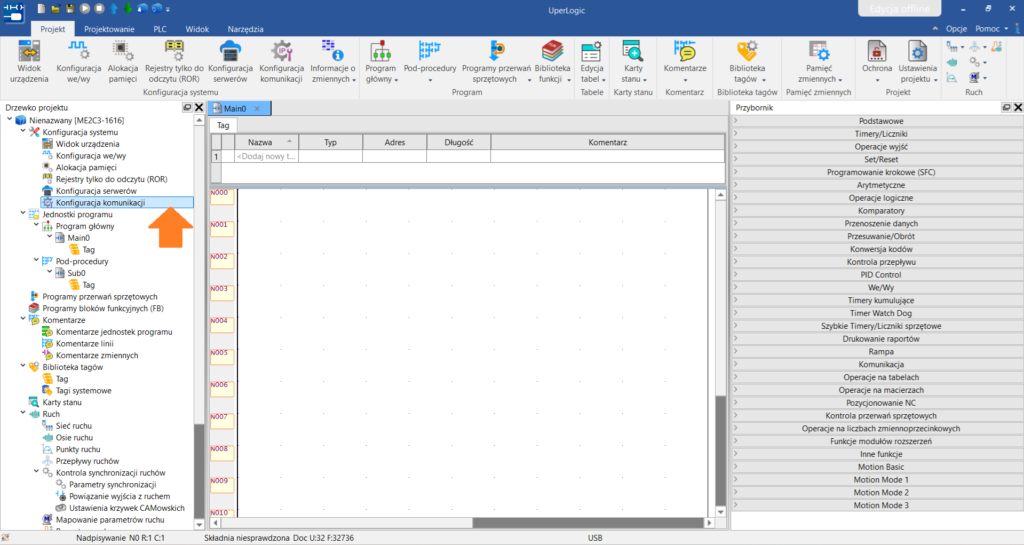
Task: Collapse the Konfiguracja systemu tree node
Action: click(x=23, y=131)
